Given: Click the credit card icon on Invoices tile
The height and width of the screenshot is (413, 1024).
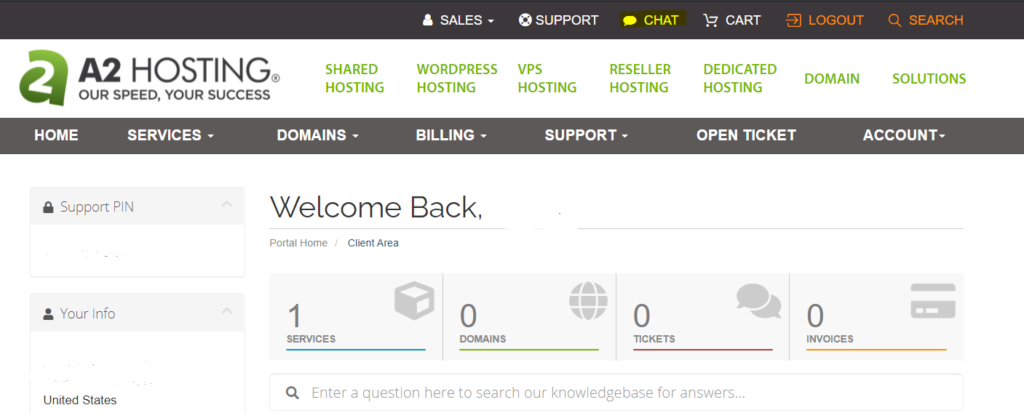Looking at the screenshot, I should pyautogui.click(x=933, y=301).
